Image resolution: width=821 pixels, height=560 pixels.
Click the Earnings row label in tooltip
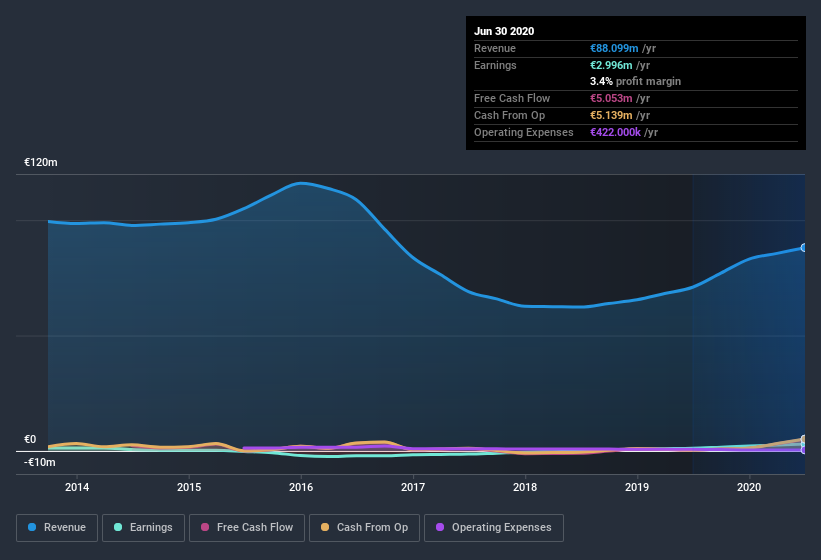click(x=495, y=65)
